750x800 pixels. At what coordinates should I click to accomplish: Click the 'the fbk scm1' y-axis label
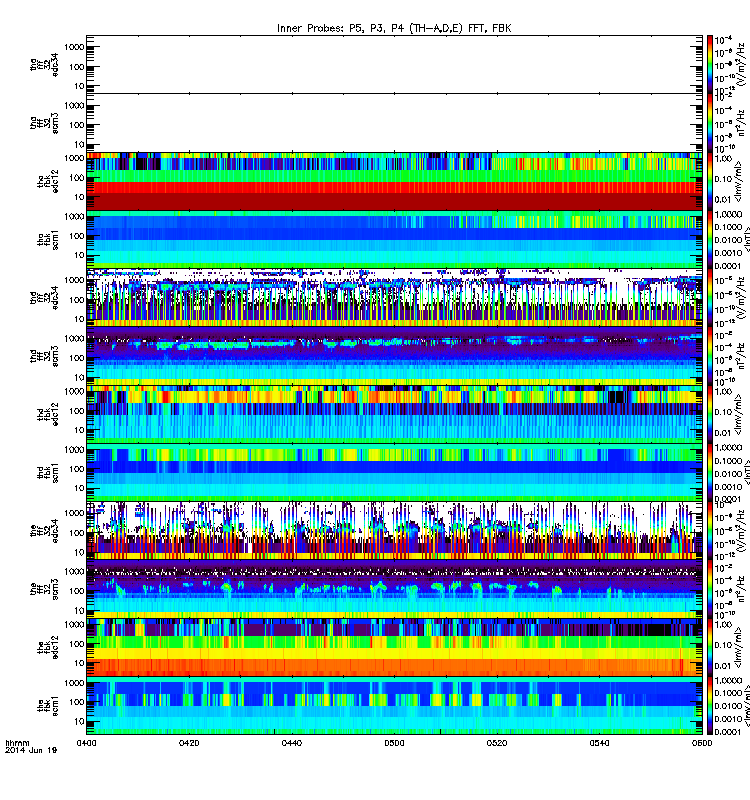(48, 705)
